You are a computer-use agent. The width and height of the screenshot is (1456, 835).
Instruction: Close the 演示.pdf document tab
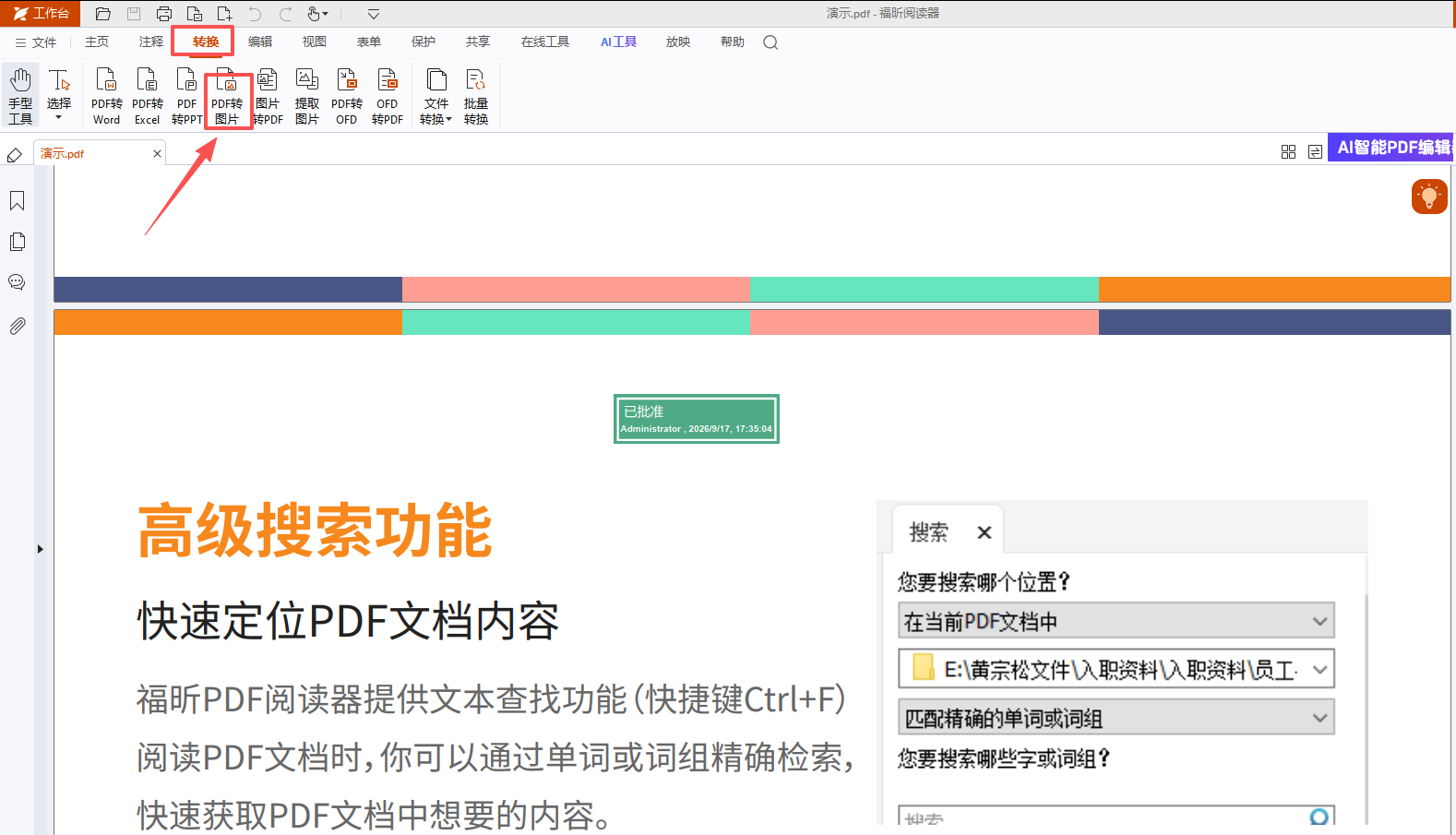click(157, 153)
